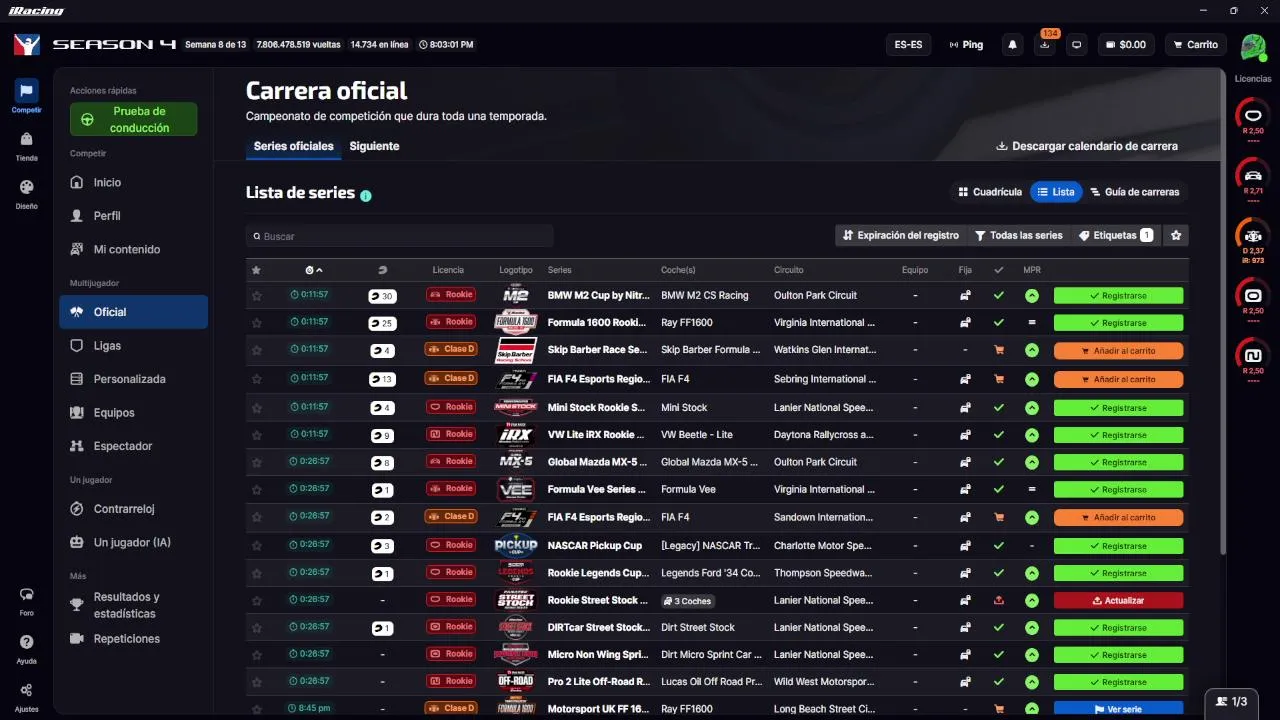Toggle the favorites-only star filter button
The width and height of the screenshot is (1280, 720).
[x=1176, y=236]
